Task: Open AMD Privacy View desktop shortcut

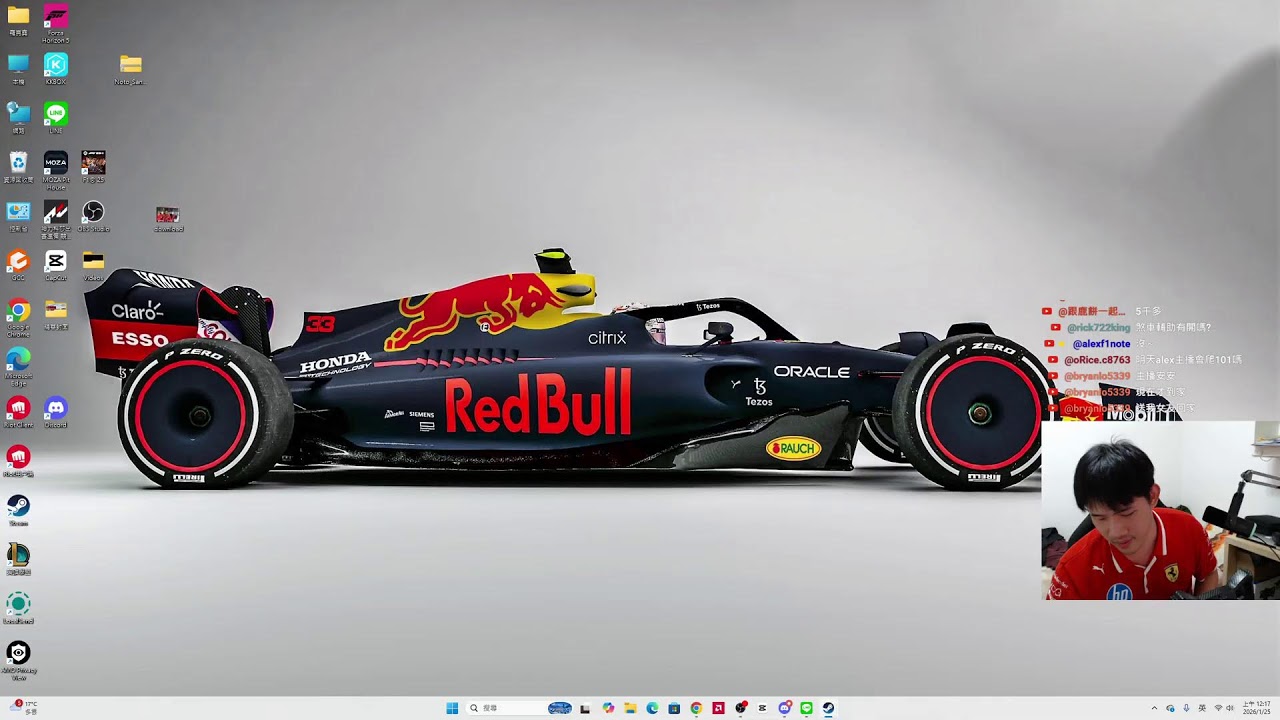Action: (18, 660)
